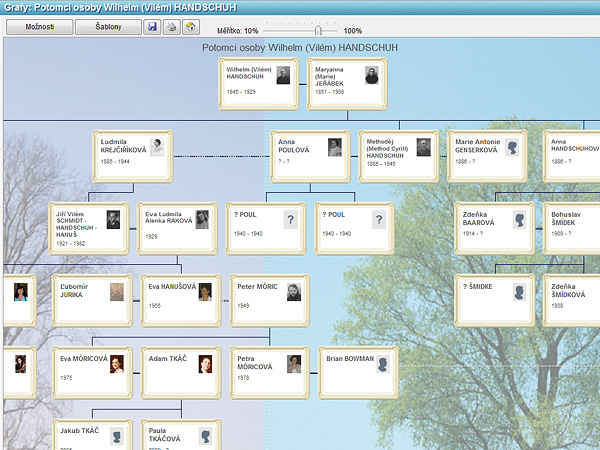Click ? ŠMIDKE silhouette icon
The width and height of the screenshot is (600, 450).
pos(519,292)
